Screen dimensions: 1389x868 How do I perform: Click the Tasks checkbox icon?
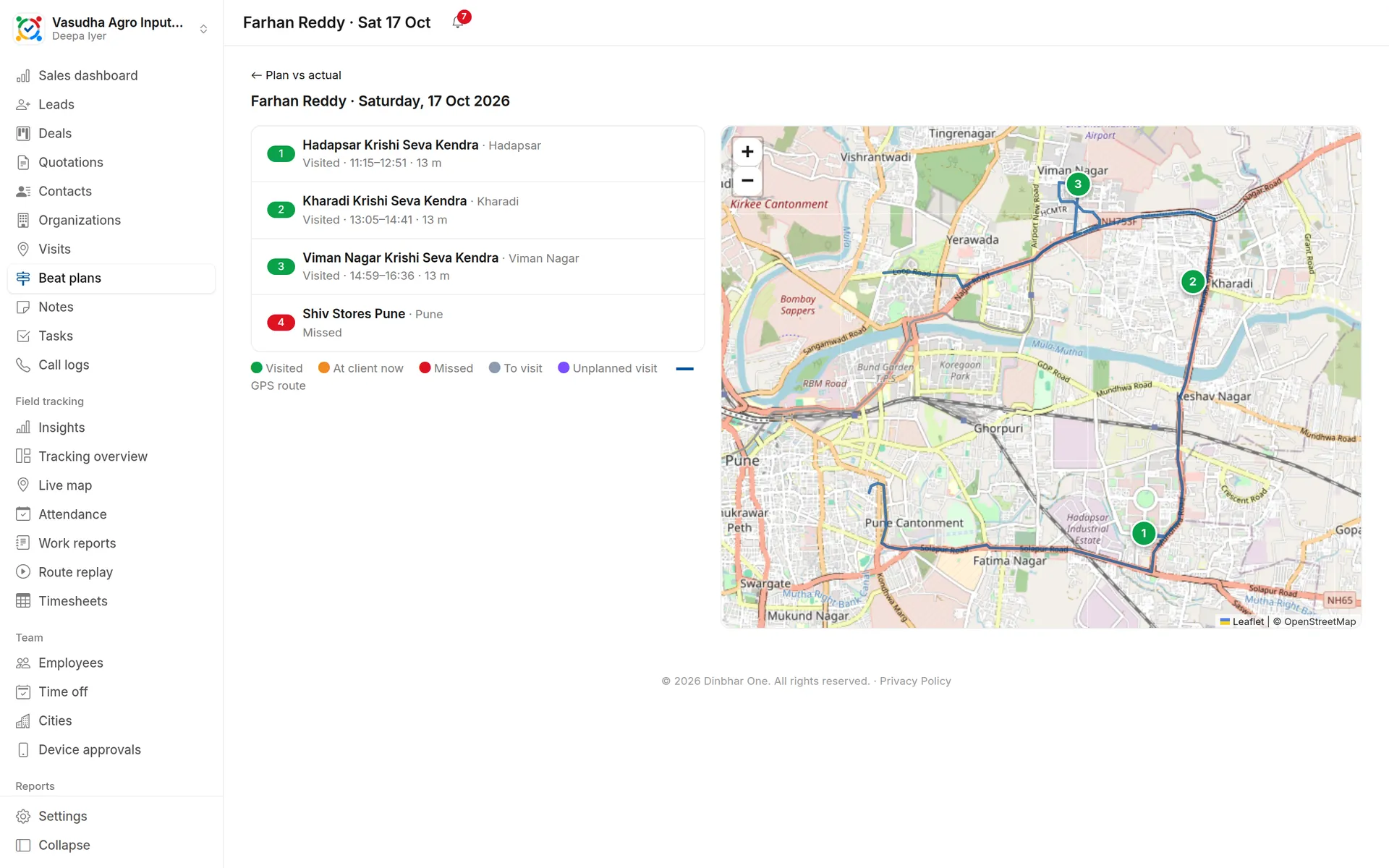[23, 336]
